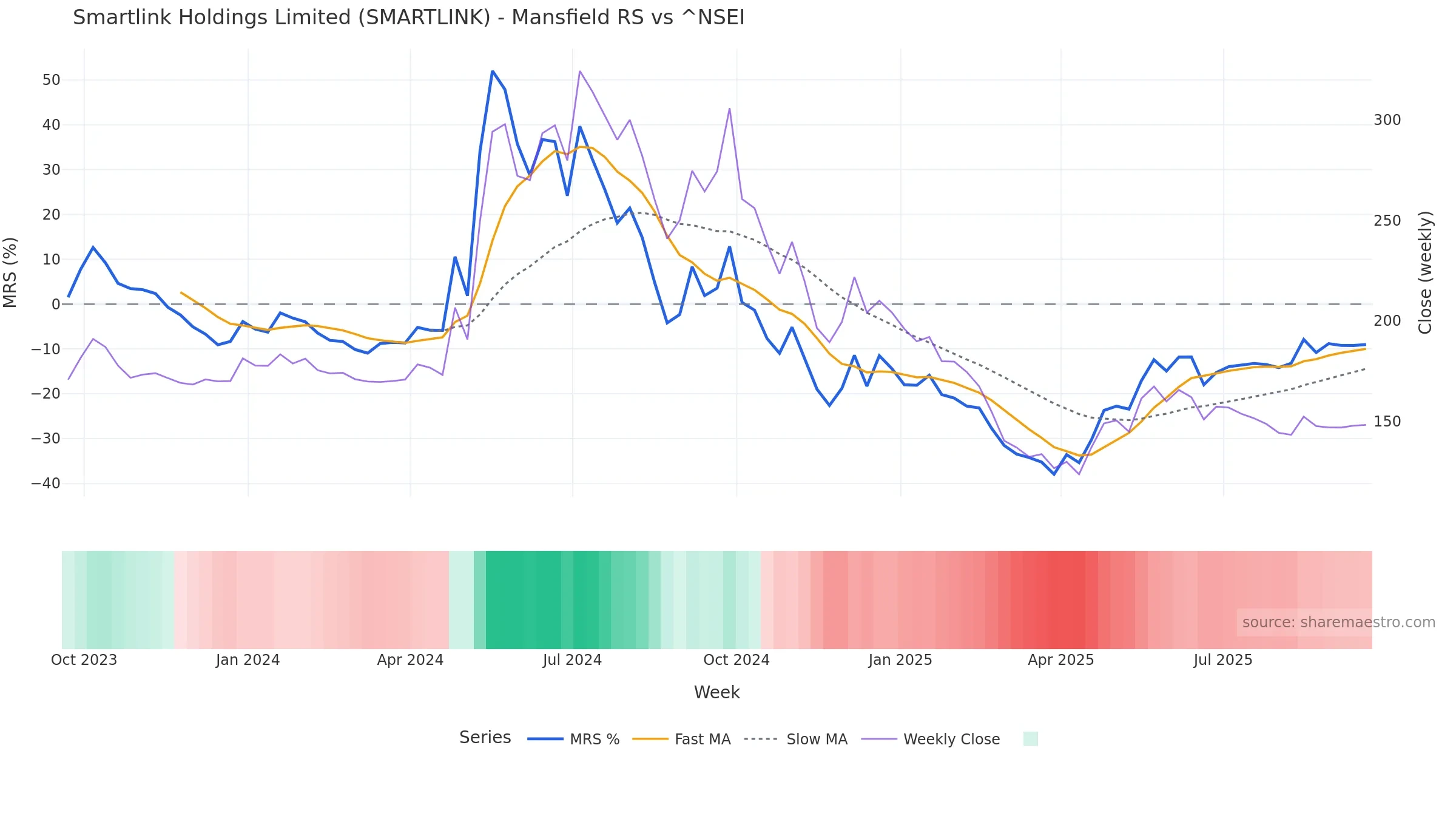
Task: Click the '20' left axis tick value
Action: [x=52, y=215]
